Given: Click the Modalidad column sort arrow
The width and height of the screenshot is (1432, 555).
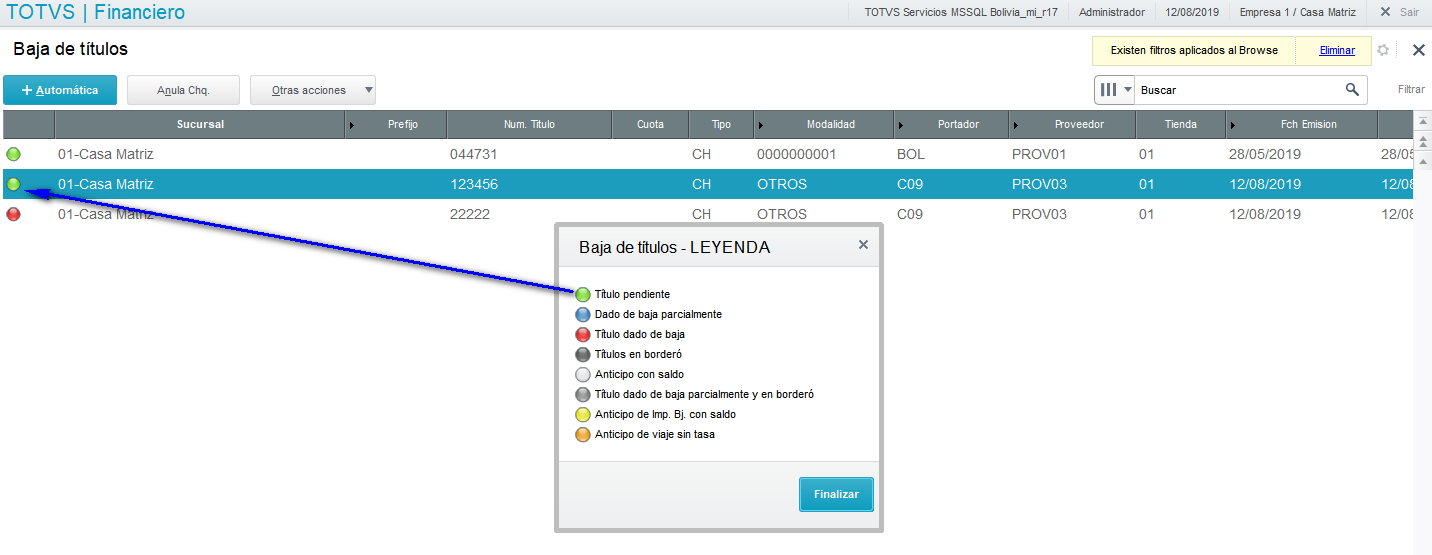Looking at the screenshot, I should click(x=761, y=125).
